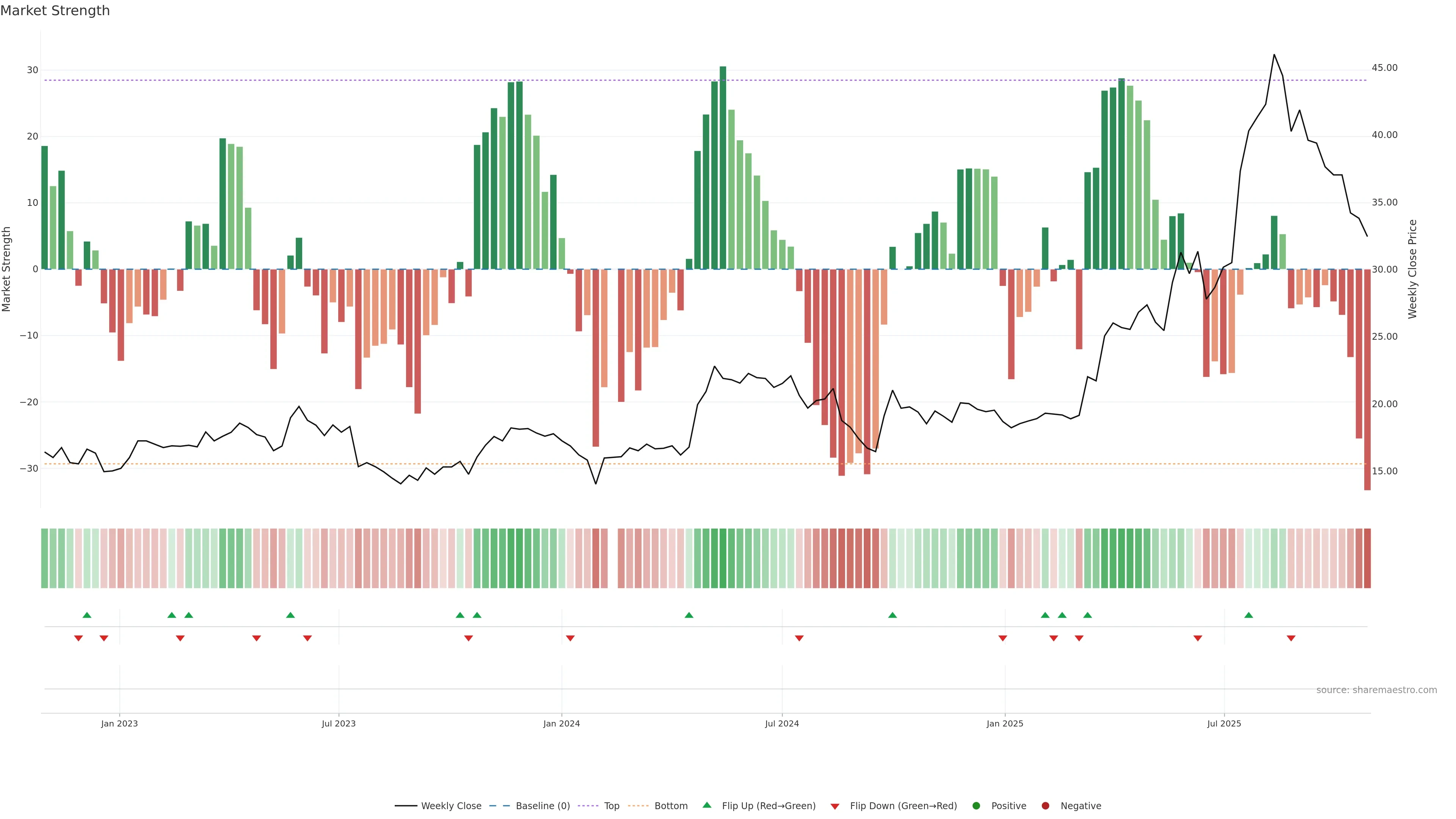Click the Positive green circle legend icon
The image size is (1456, 819).
pos(976,806)
